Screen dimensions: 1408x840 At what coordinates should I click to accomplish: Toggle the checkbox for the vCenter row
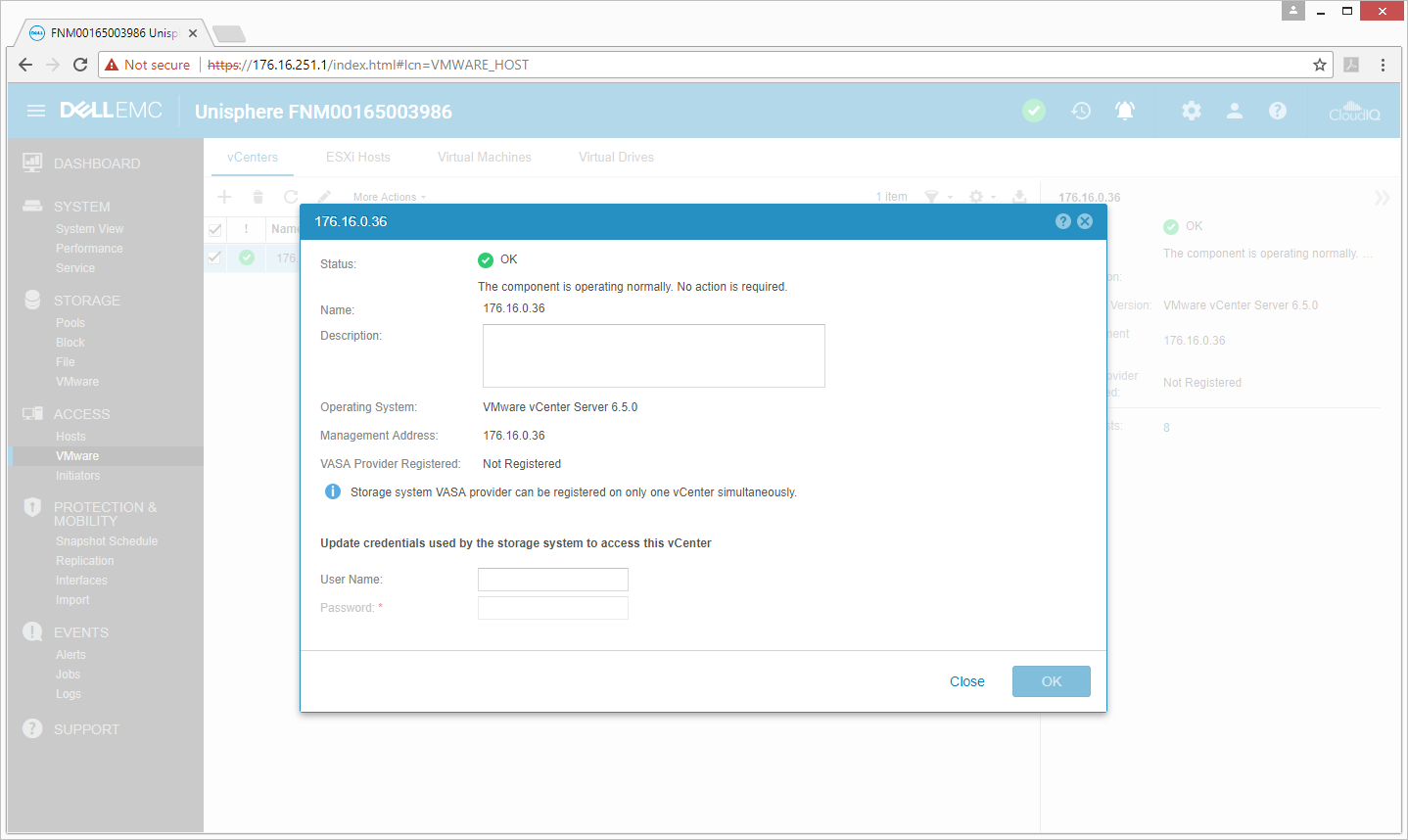coord(215,257)
